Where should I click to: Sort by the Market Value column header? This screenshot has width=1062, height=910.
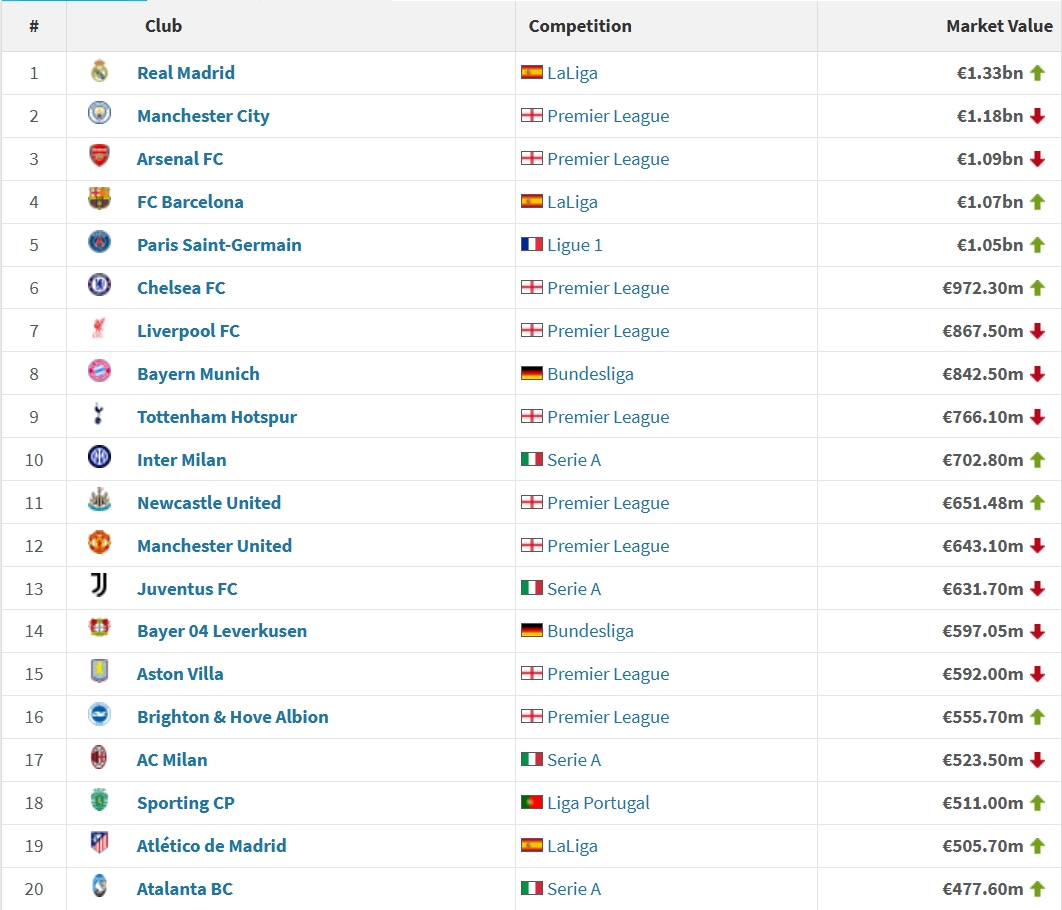coord(999,26)
